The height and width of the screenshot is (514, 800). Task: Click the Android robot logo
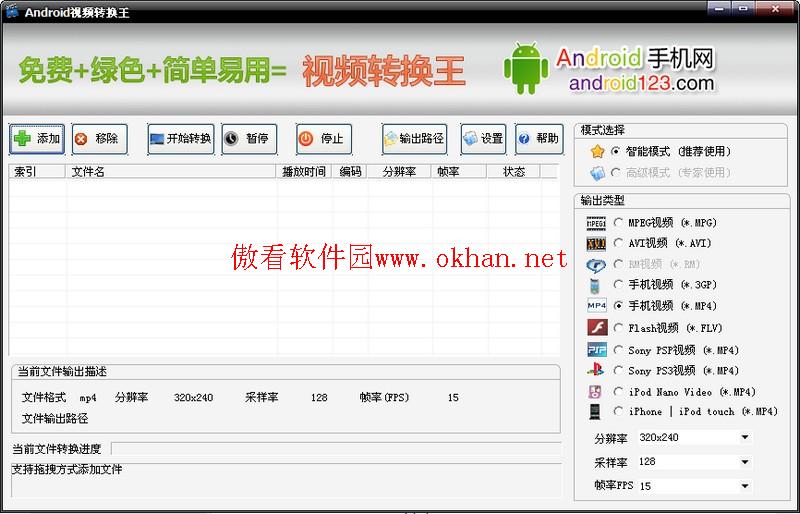pos(526,68)
